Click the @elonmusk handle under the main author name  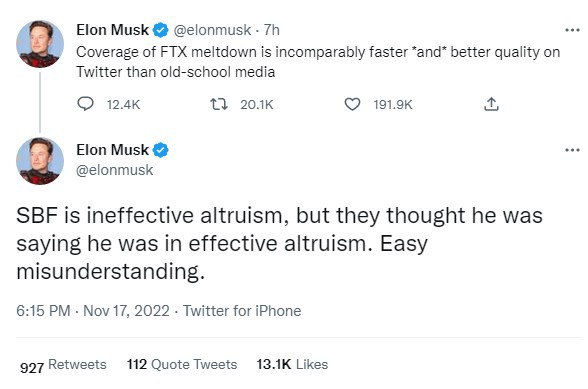coord(114,170)
